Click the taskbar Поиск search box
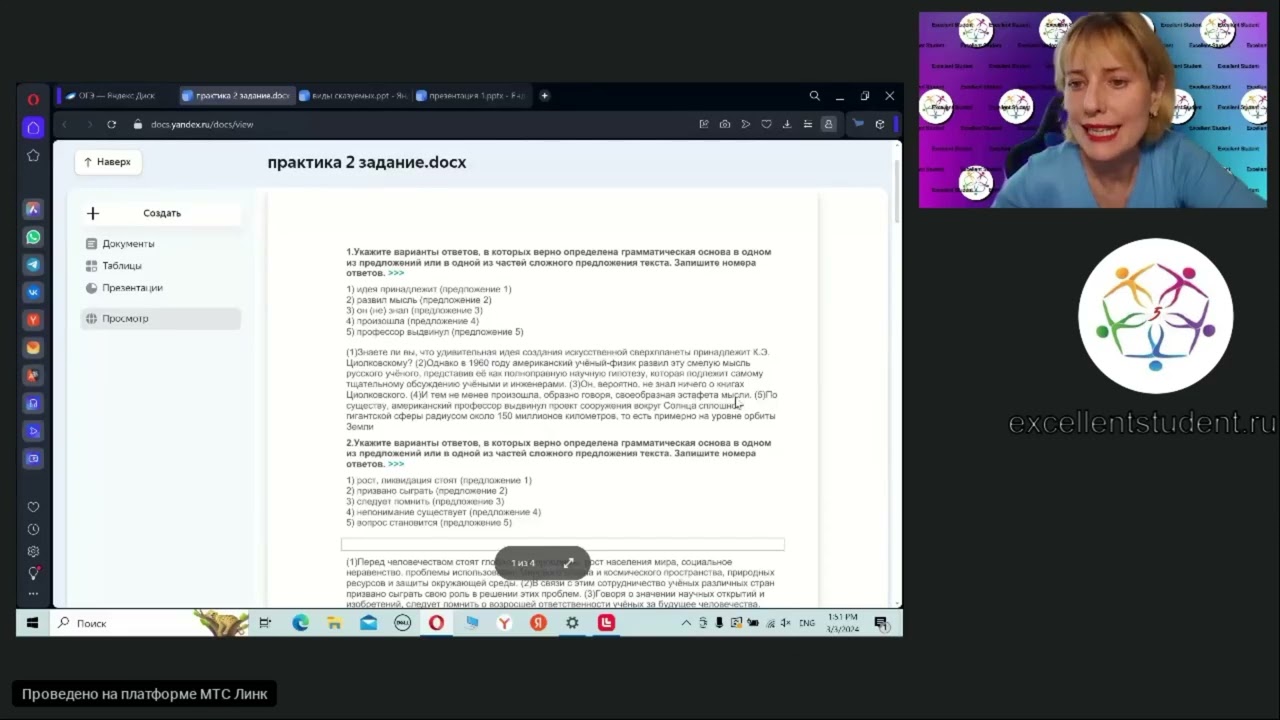Image resolution: width=1280 pixels, height=720 pixels. coord(149,623)
